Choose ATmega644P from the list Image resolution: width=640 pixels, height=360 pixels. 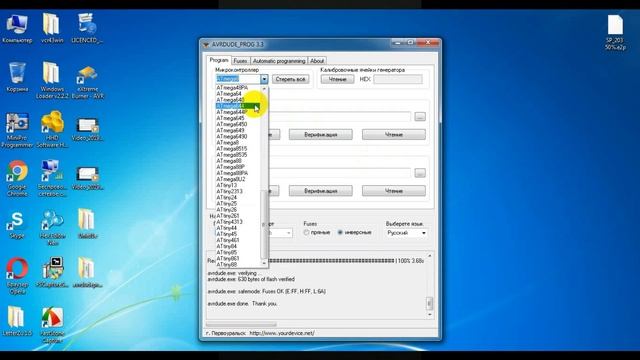point(238,112)
